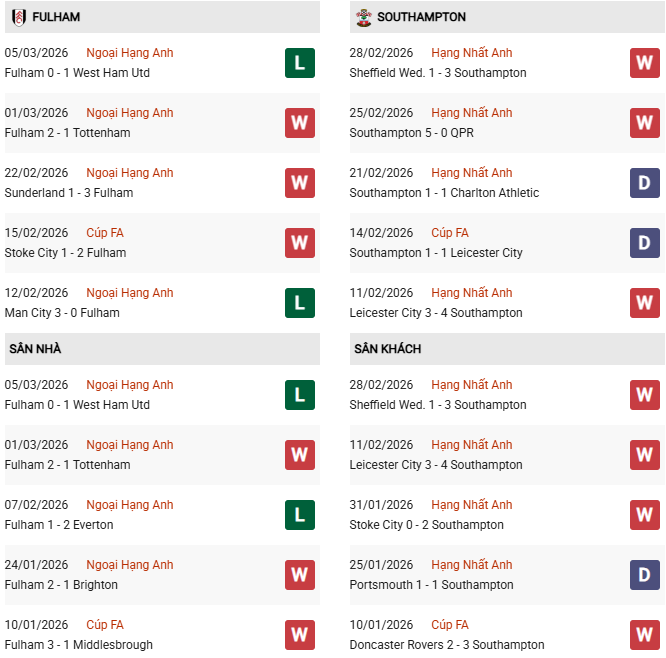Open the Fulham 3 - 1 Middlesbrough match

(78, 645)
